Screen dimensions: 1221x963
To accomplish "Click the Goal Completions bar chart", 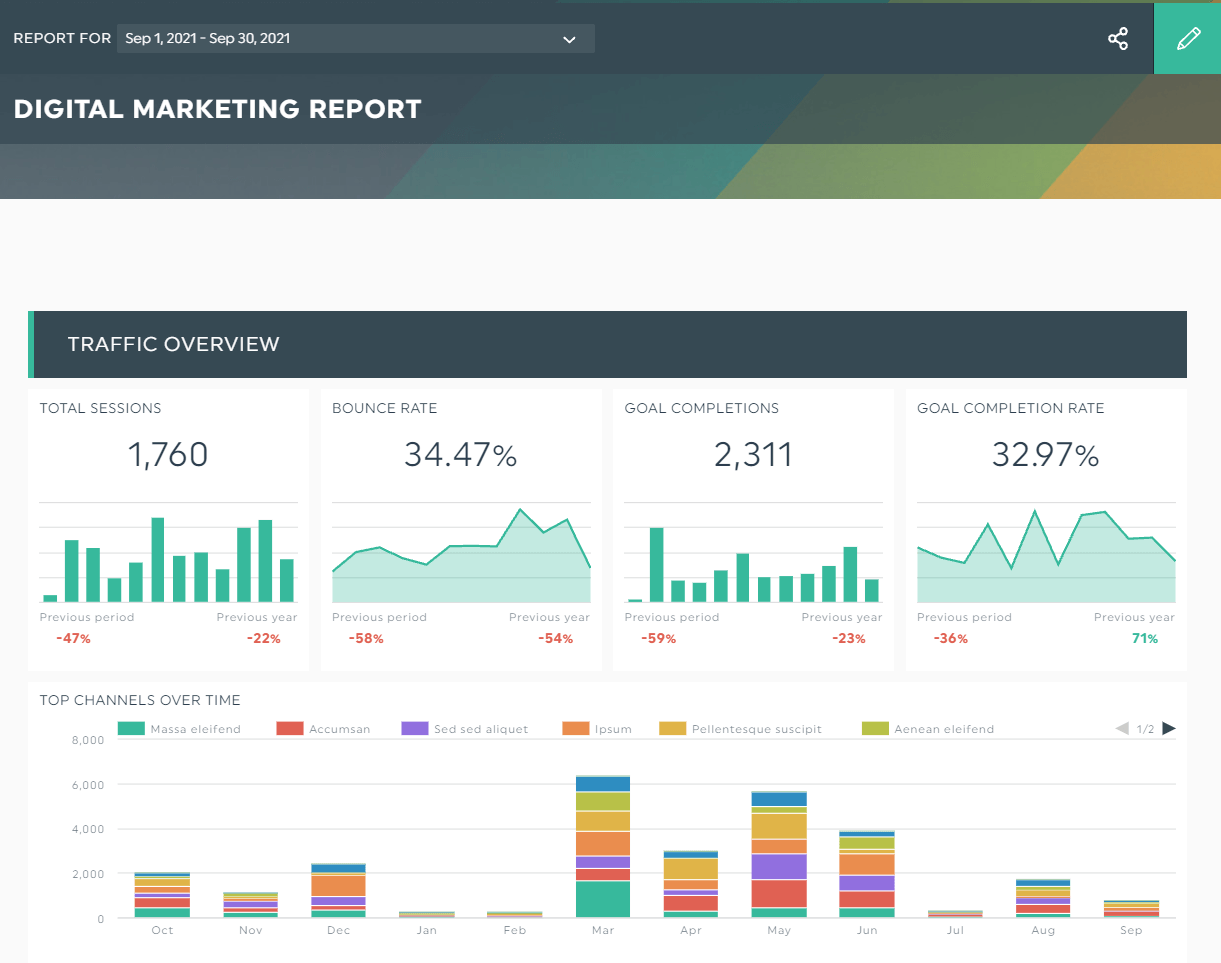I will pyautogui.click(x=753, y=552).
